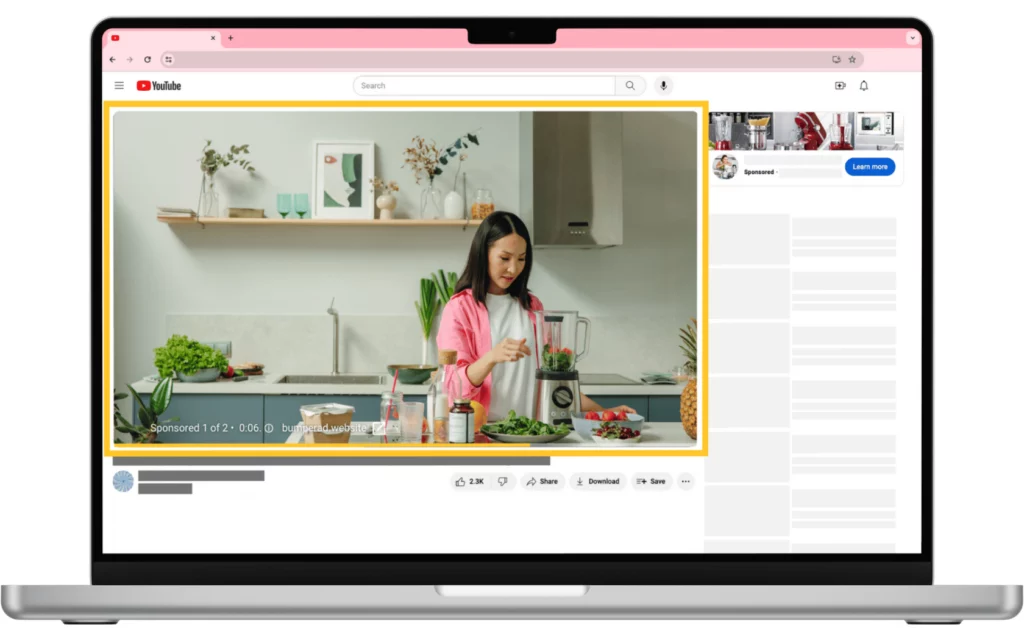1024x640 pixels.
Task: Toggle the like on the video
Action: 462,481
